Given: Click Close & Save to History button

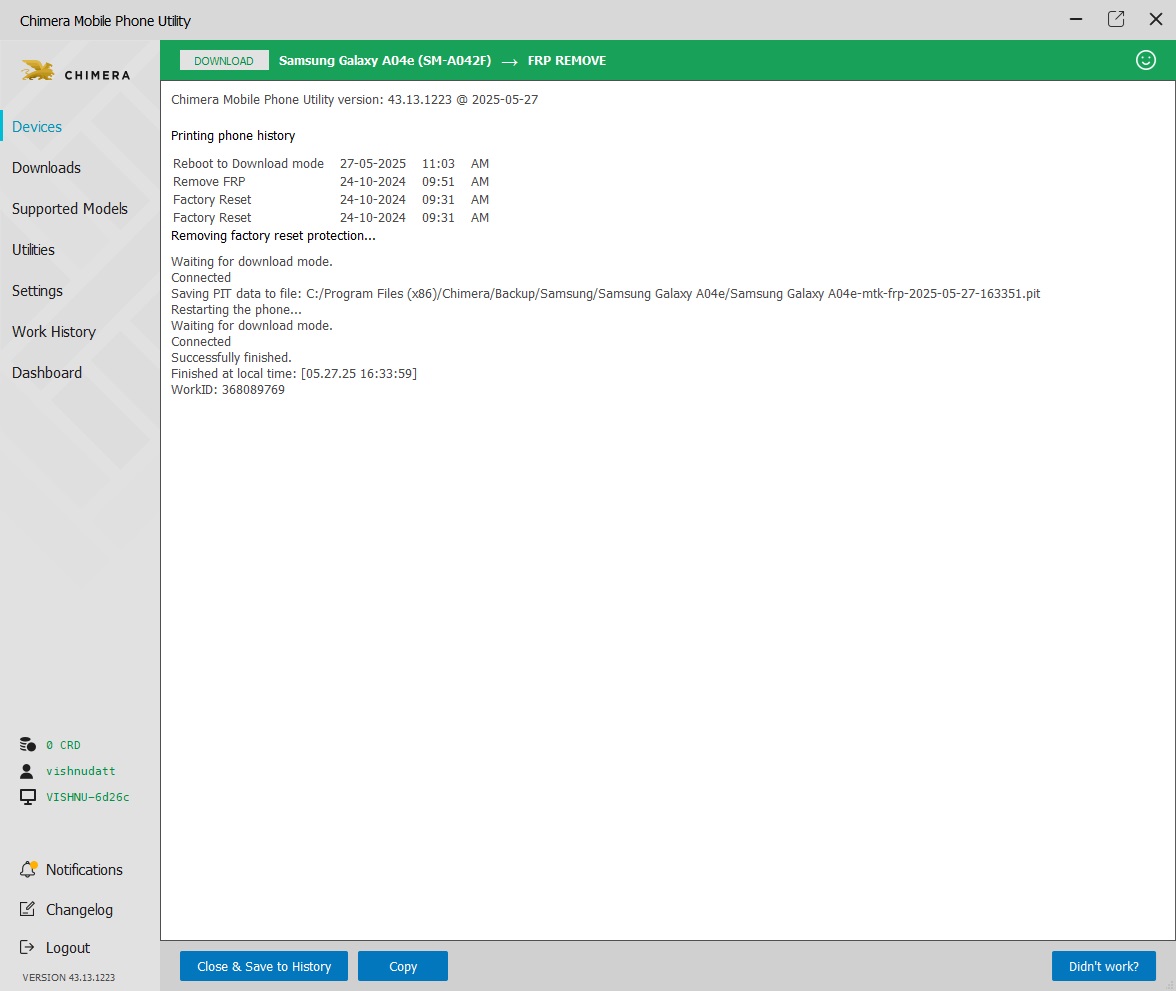Looking at the screenshot, I should (264, 966).
